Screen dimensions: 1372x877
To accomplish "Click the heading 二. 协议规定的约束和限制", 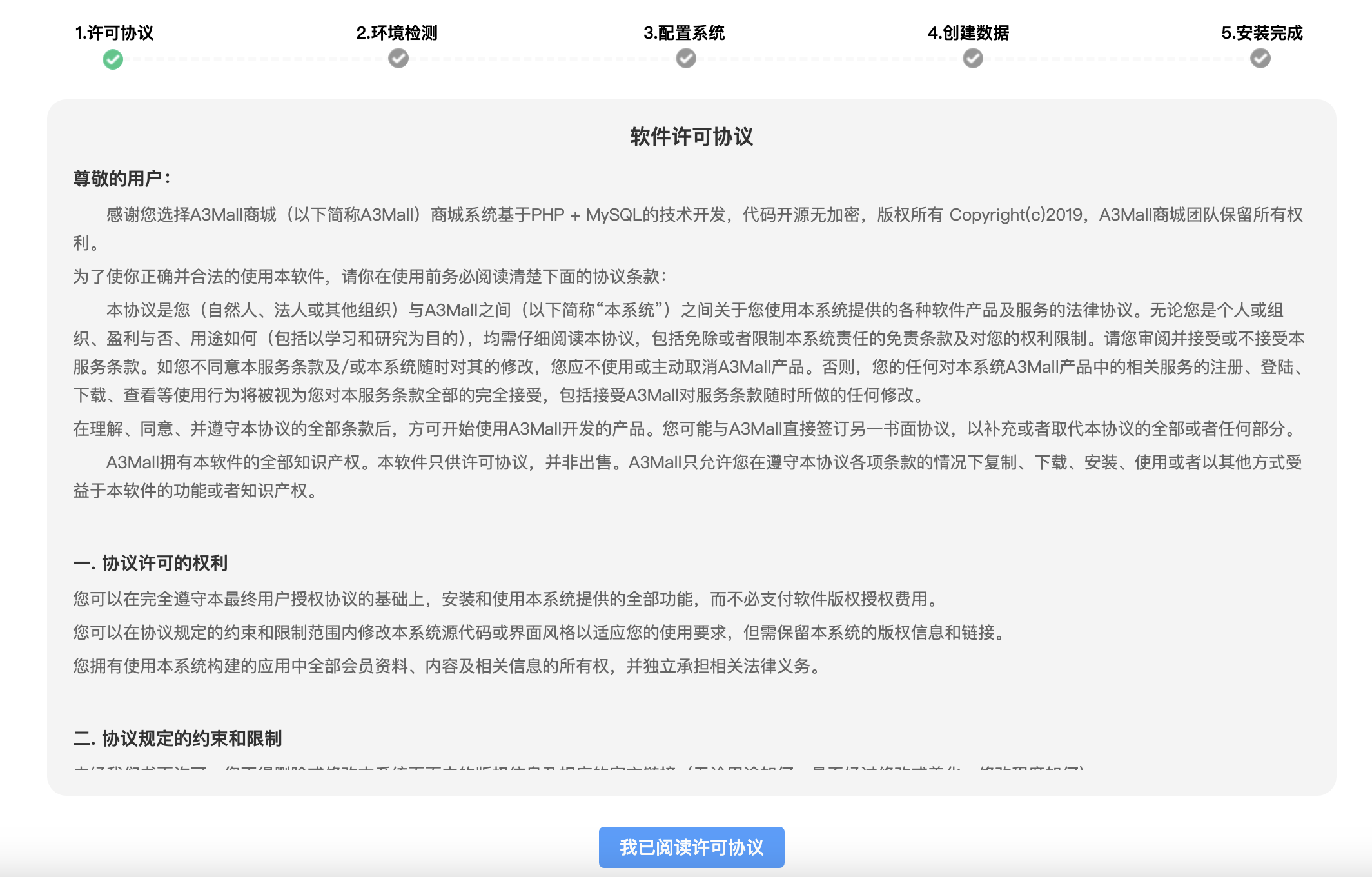I will (x=177, y=738).
